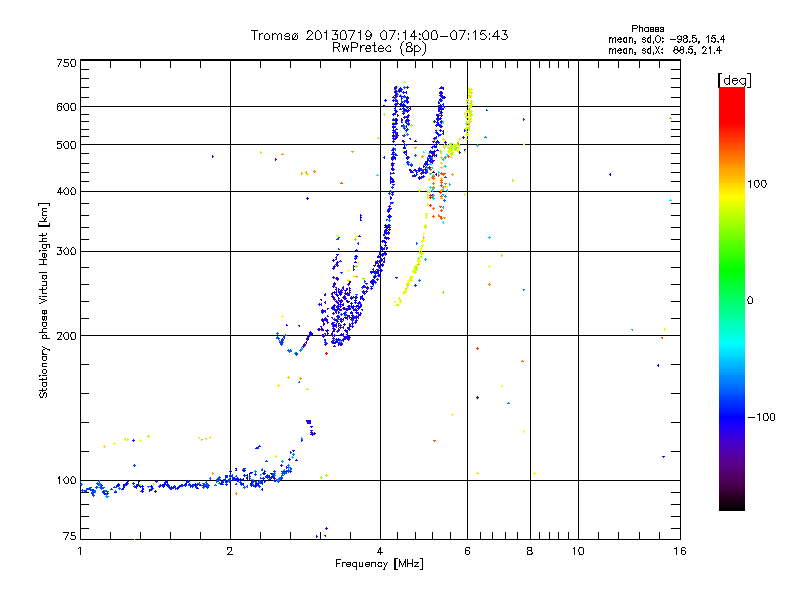Click the y-axis label '750'
Viewport: 800px width, 600px height.
[66, 63]
